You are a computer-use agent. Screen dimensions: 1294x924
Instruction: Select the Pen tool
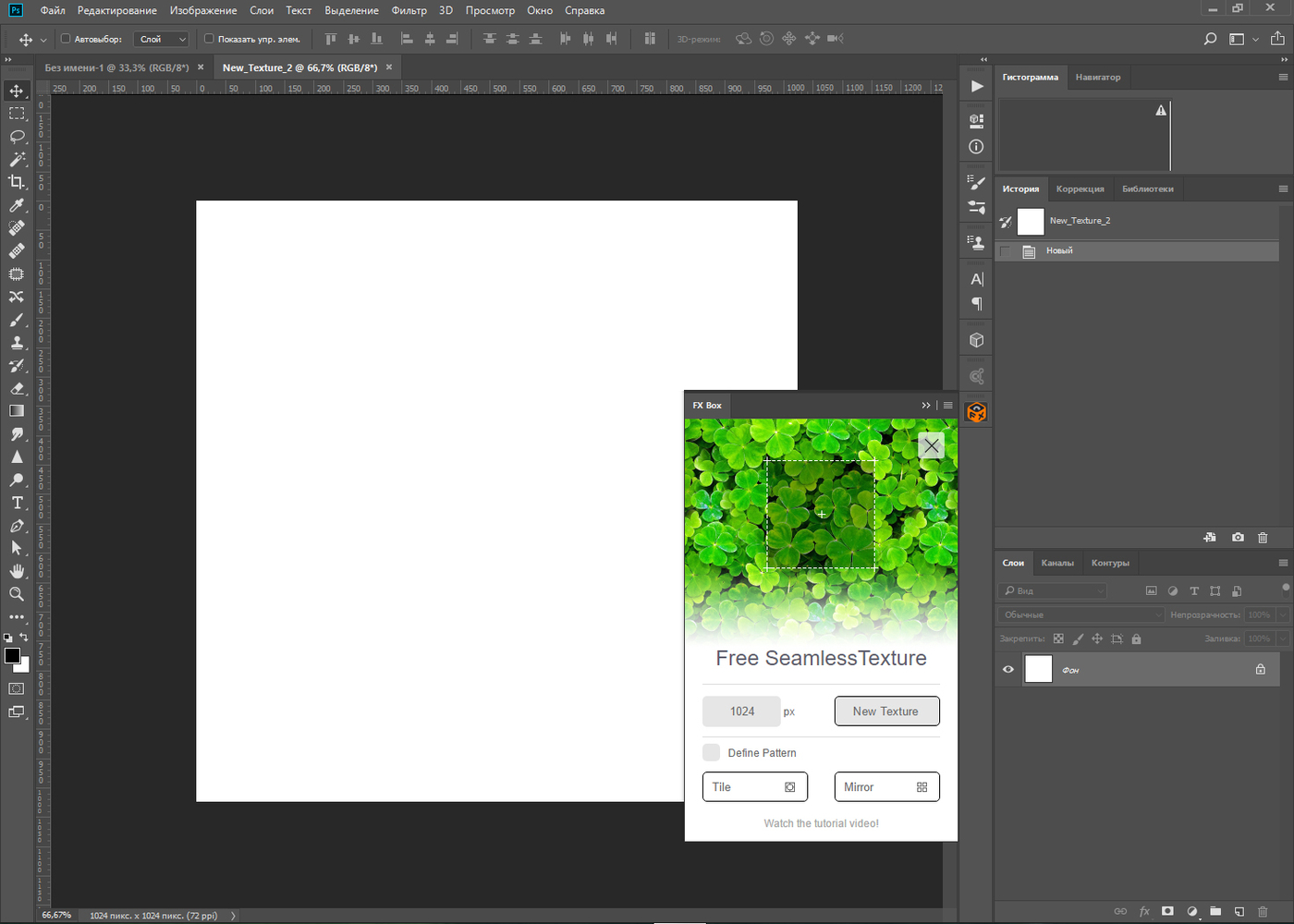pos(17,526)
